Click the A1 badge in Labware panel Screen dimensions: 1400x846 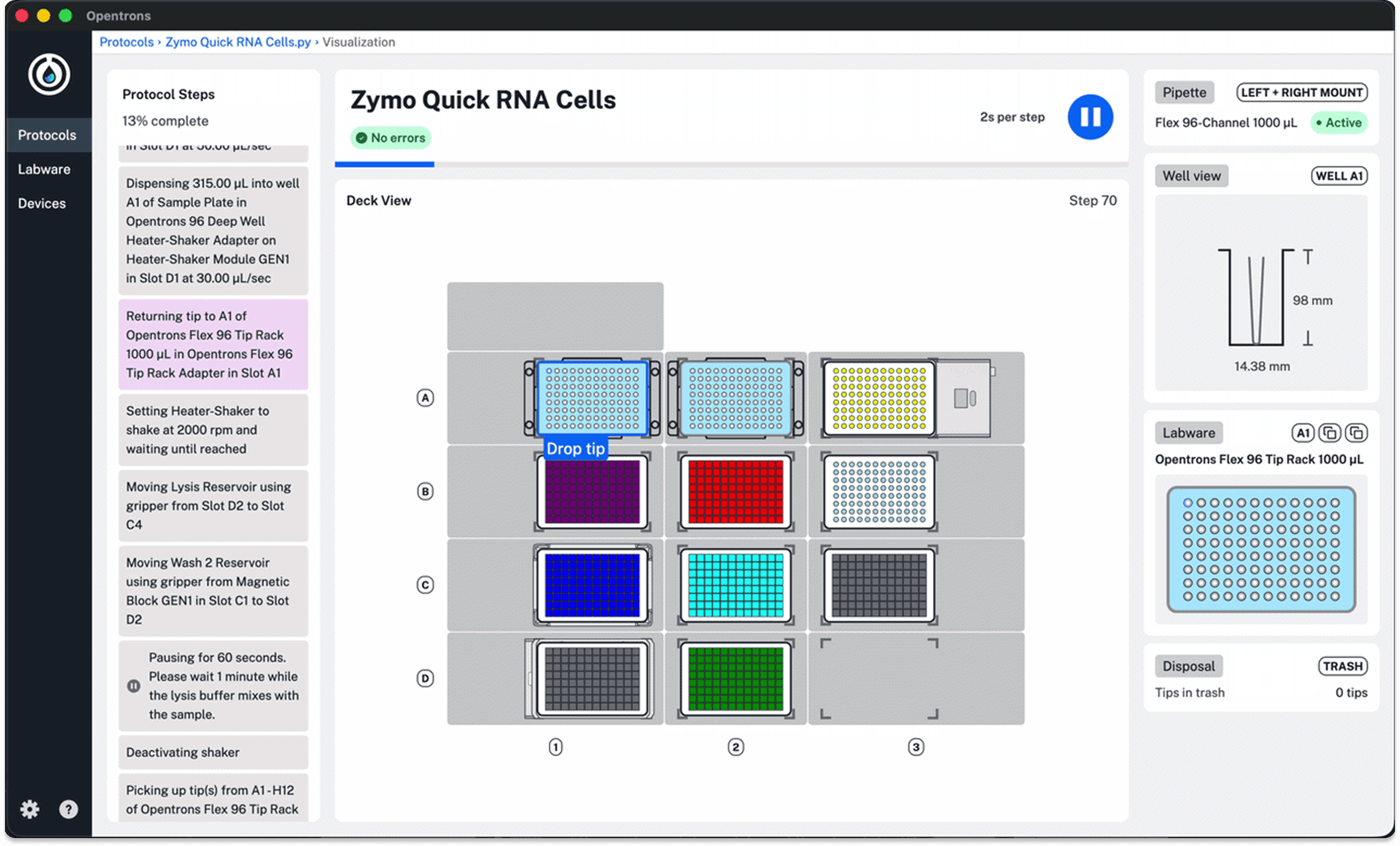[x=1302, y=433]
